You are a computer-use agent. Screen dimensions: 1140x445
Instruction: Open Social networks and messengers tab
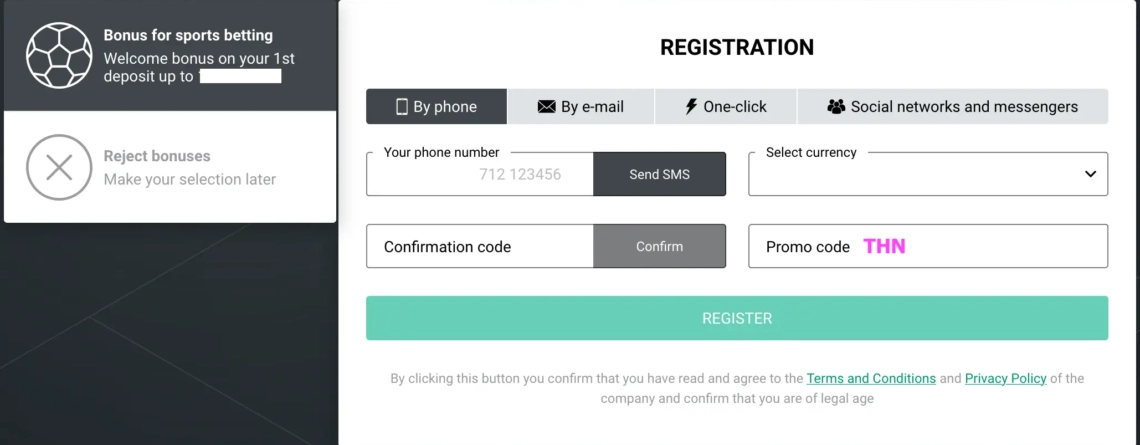(x=952, y=107)
